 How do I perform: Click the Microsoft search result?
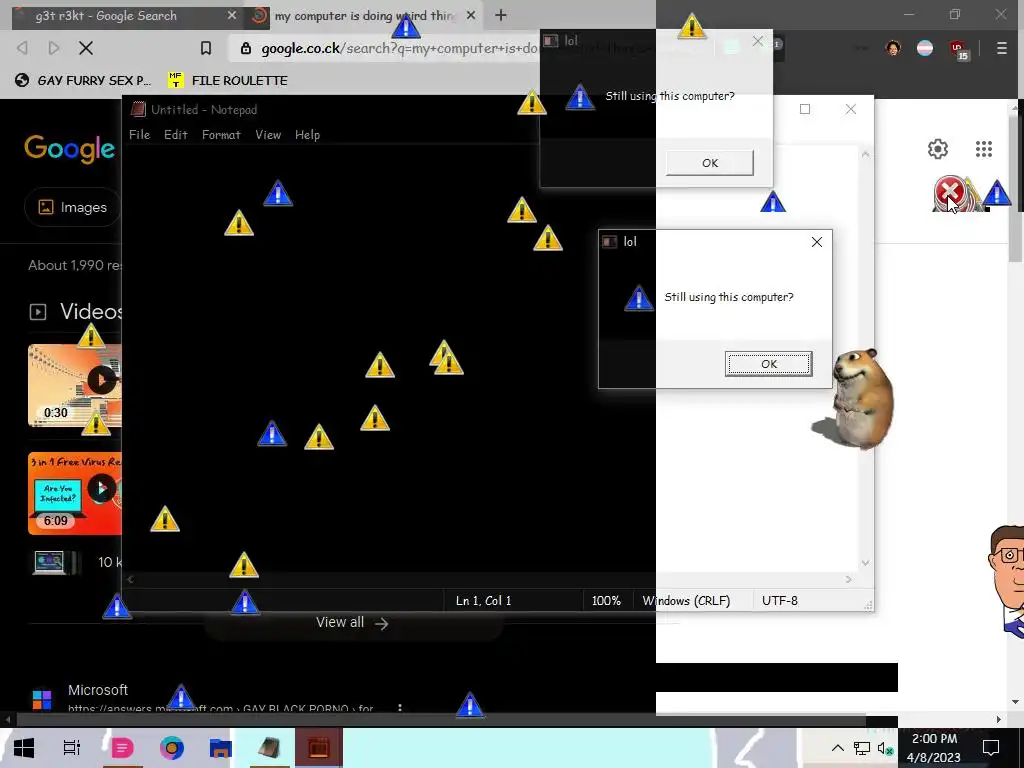pos(98,690)
